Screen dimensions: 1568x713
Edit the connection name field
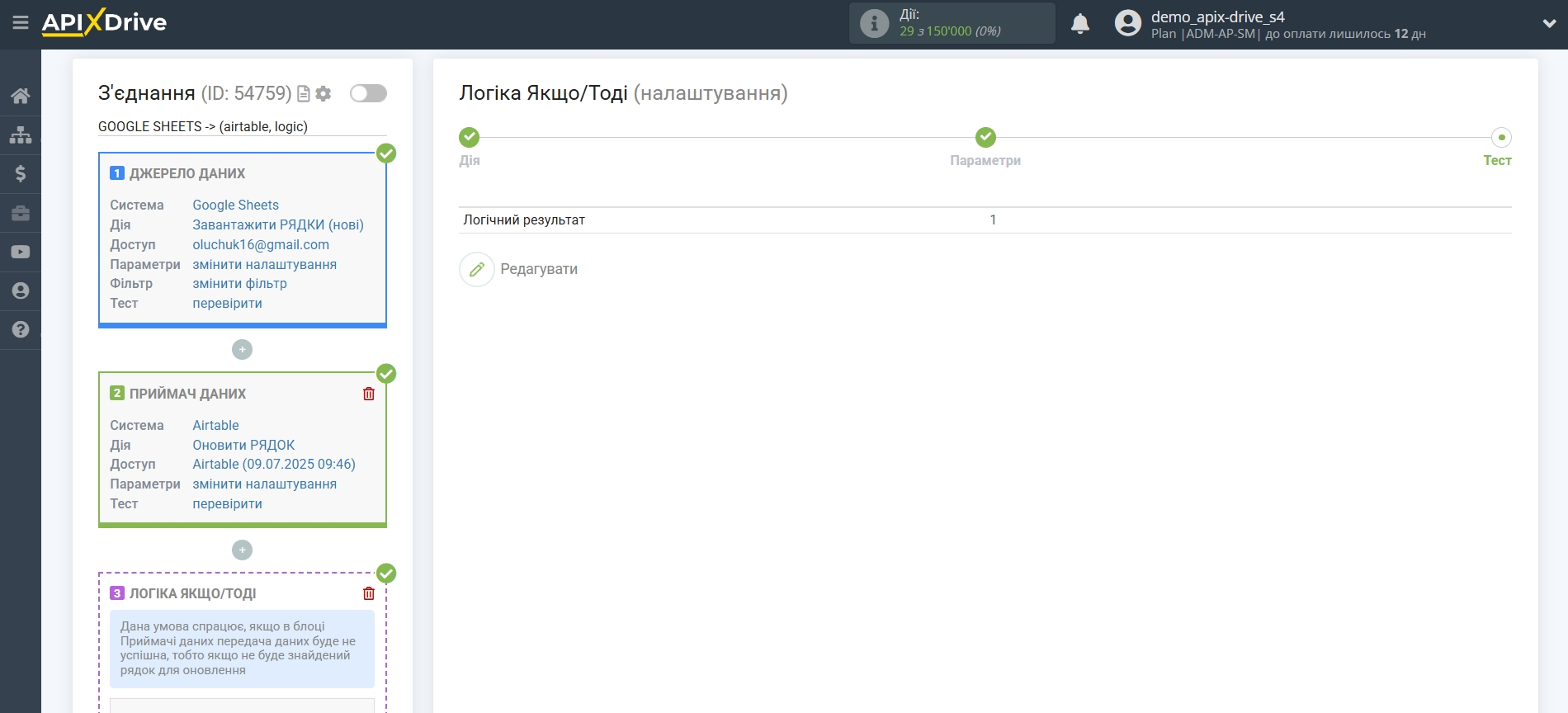[x=242, y=126]
